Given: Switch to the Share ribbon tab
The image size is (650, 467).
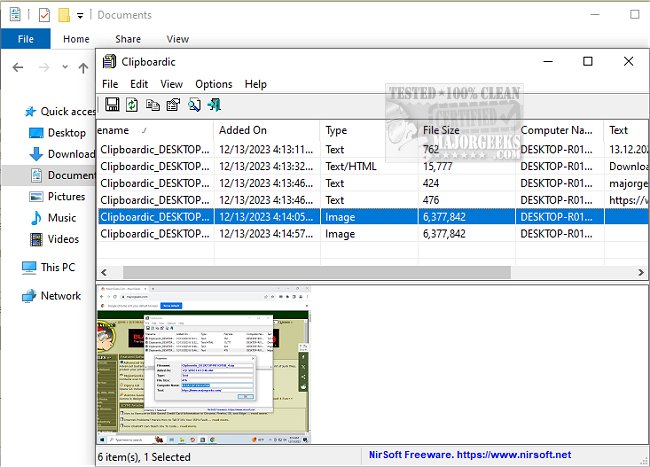Looking at the screenshot, I should coord(127,39).
